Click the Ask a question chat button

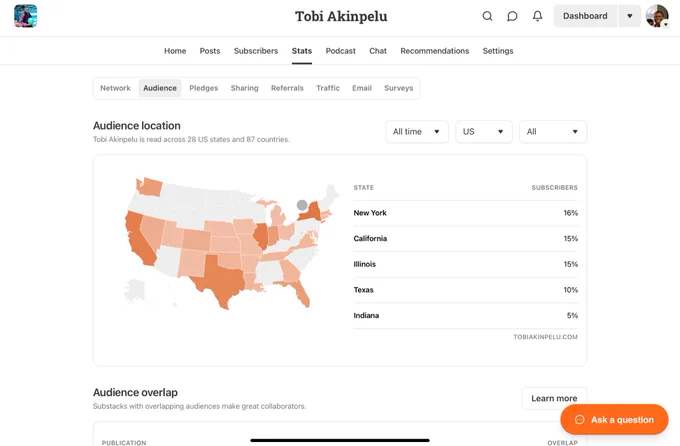click(x=614, y=420)
